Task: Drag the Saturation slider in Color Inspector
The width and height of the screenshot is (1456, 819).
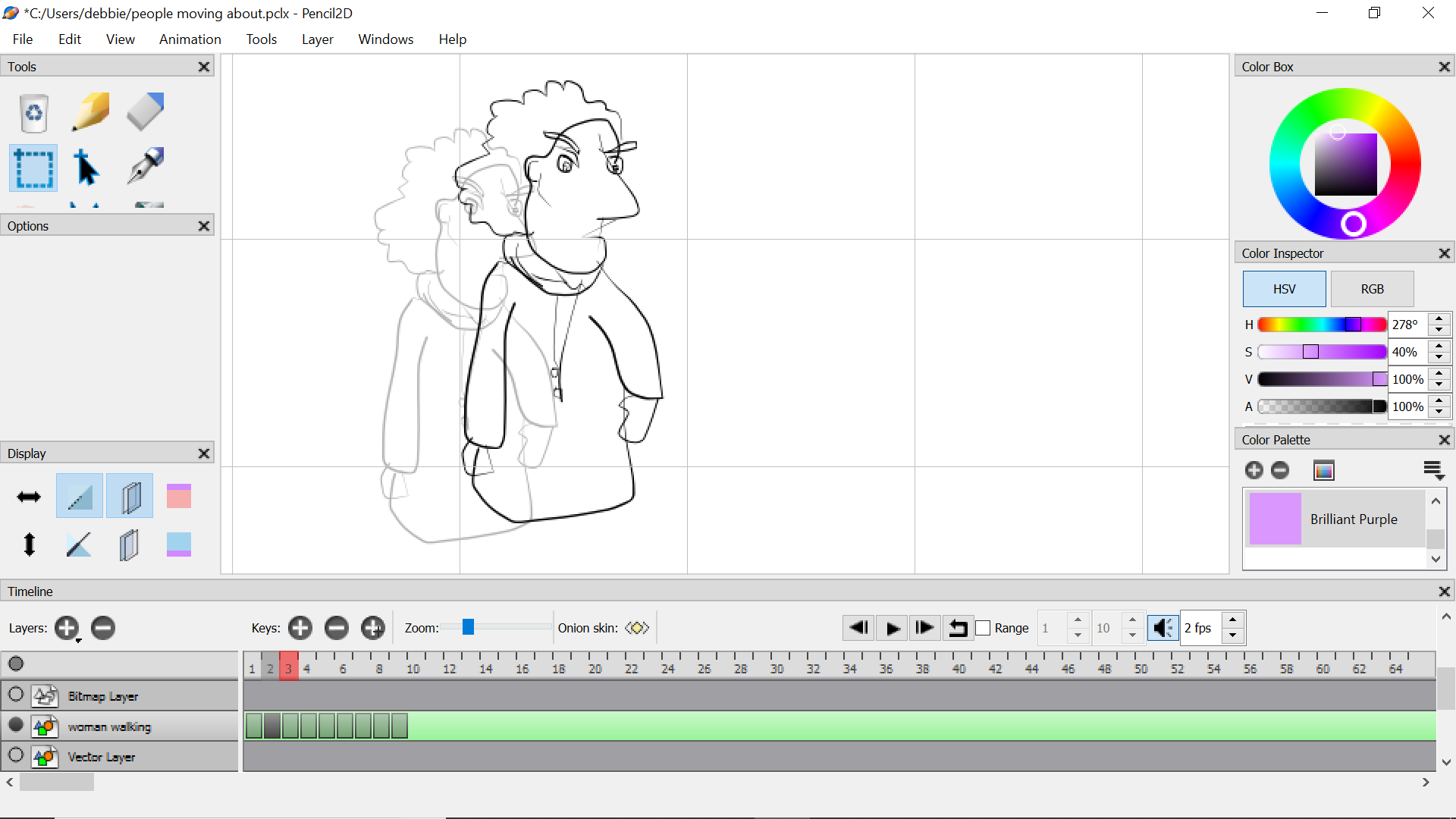Action: [1310, 352]
